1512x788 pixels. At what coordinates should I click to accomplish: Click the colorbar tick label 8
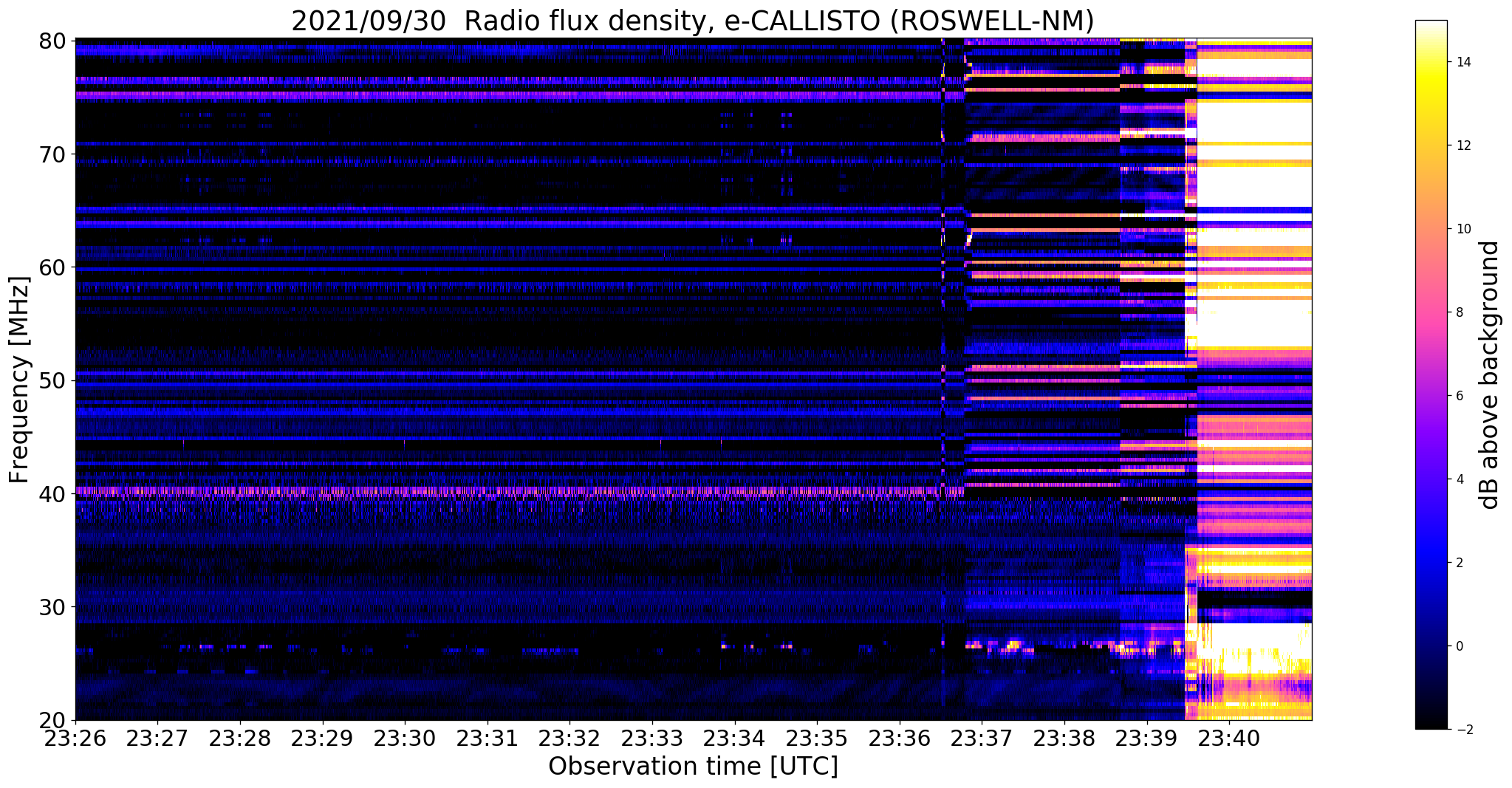[1460, 312]
